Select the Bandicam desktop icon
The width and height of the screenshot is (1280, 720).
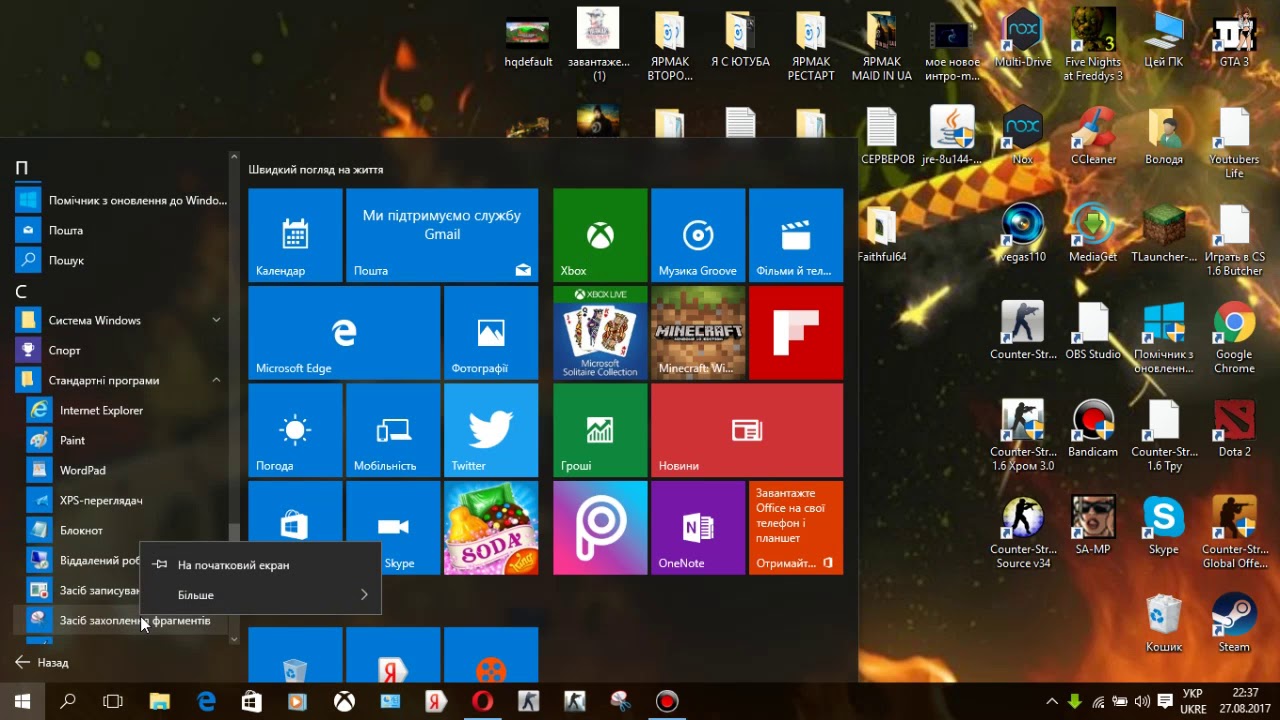tap(1093, 428)
